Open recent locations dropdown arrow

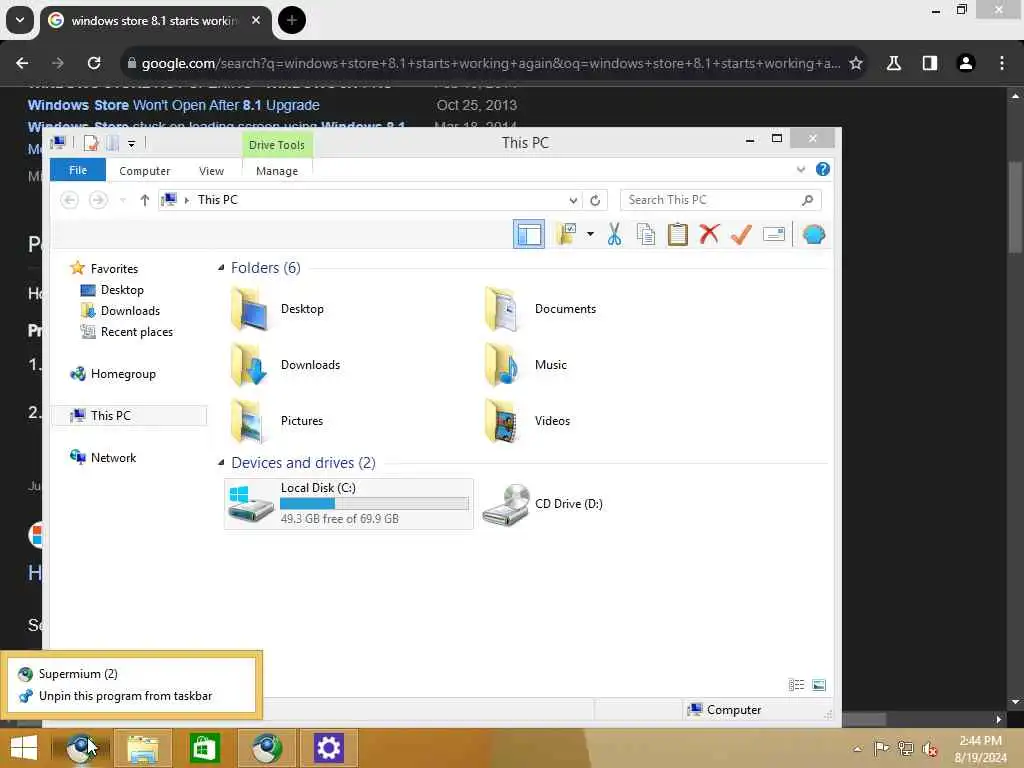123,200
